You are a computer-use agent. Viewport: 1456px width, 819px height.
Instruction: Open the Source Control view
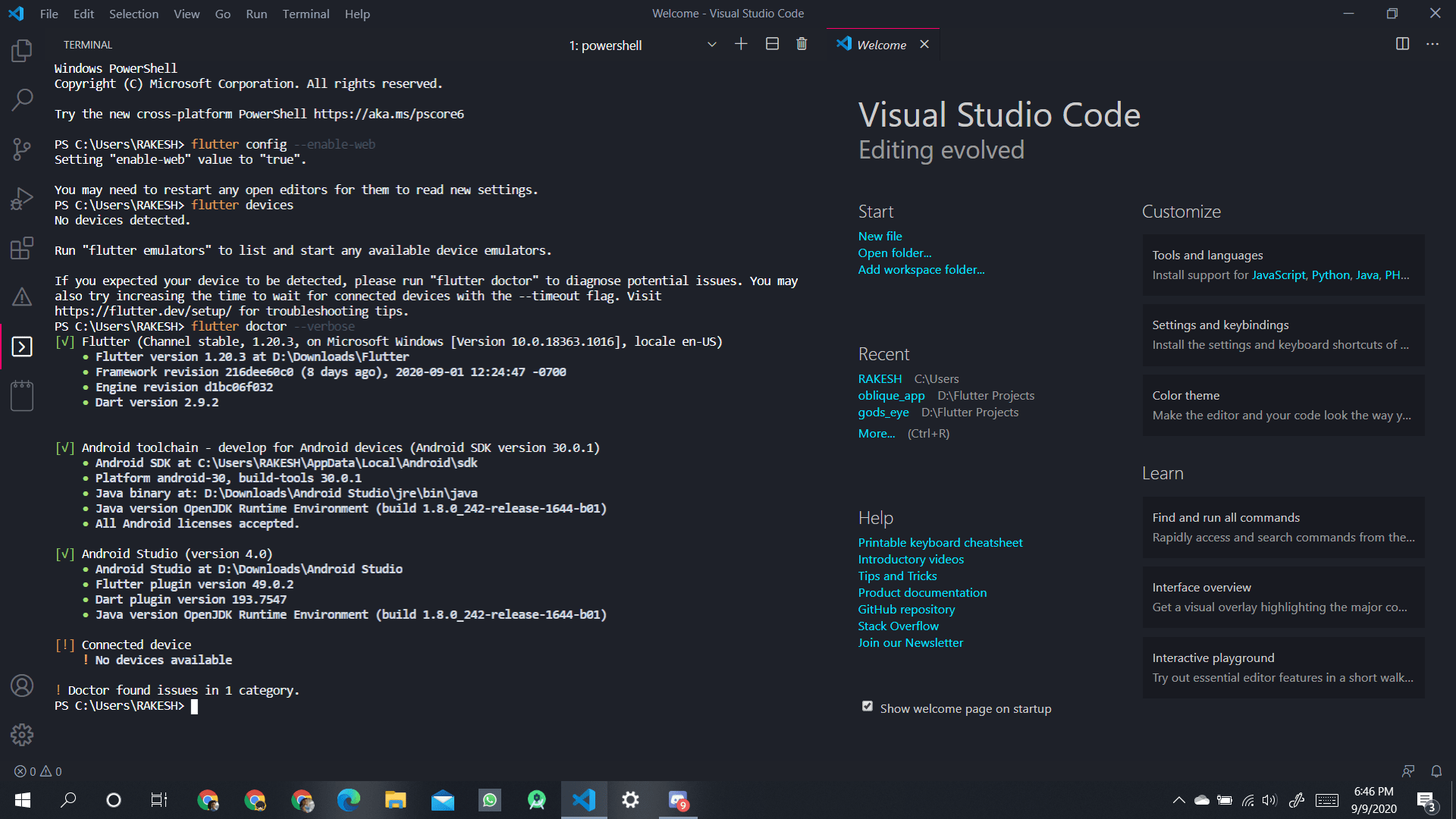[22, 149]
